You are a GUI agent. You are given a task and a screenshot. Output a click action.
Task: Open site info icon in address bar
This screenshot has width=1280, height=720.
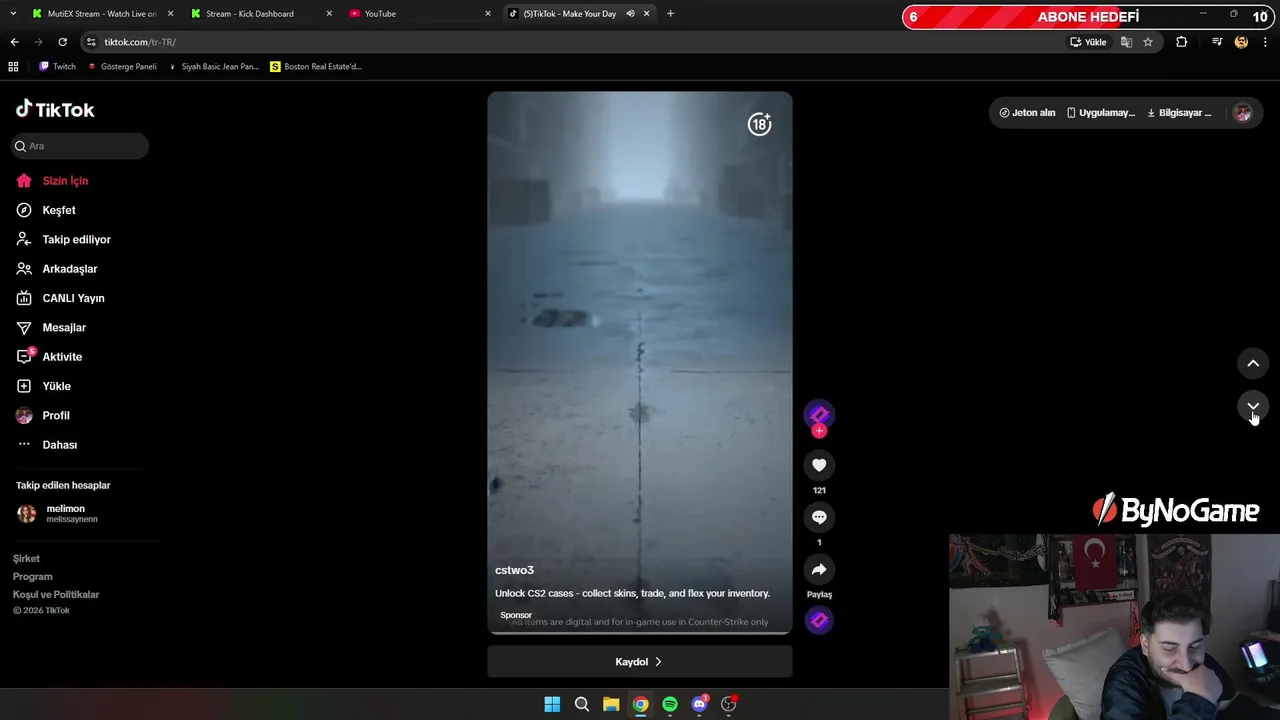[91, 42]
